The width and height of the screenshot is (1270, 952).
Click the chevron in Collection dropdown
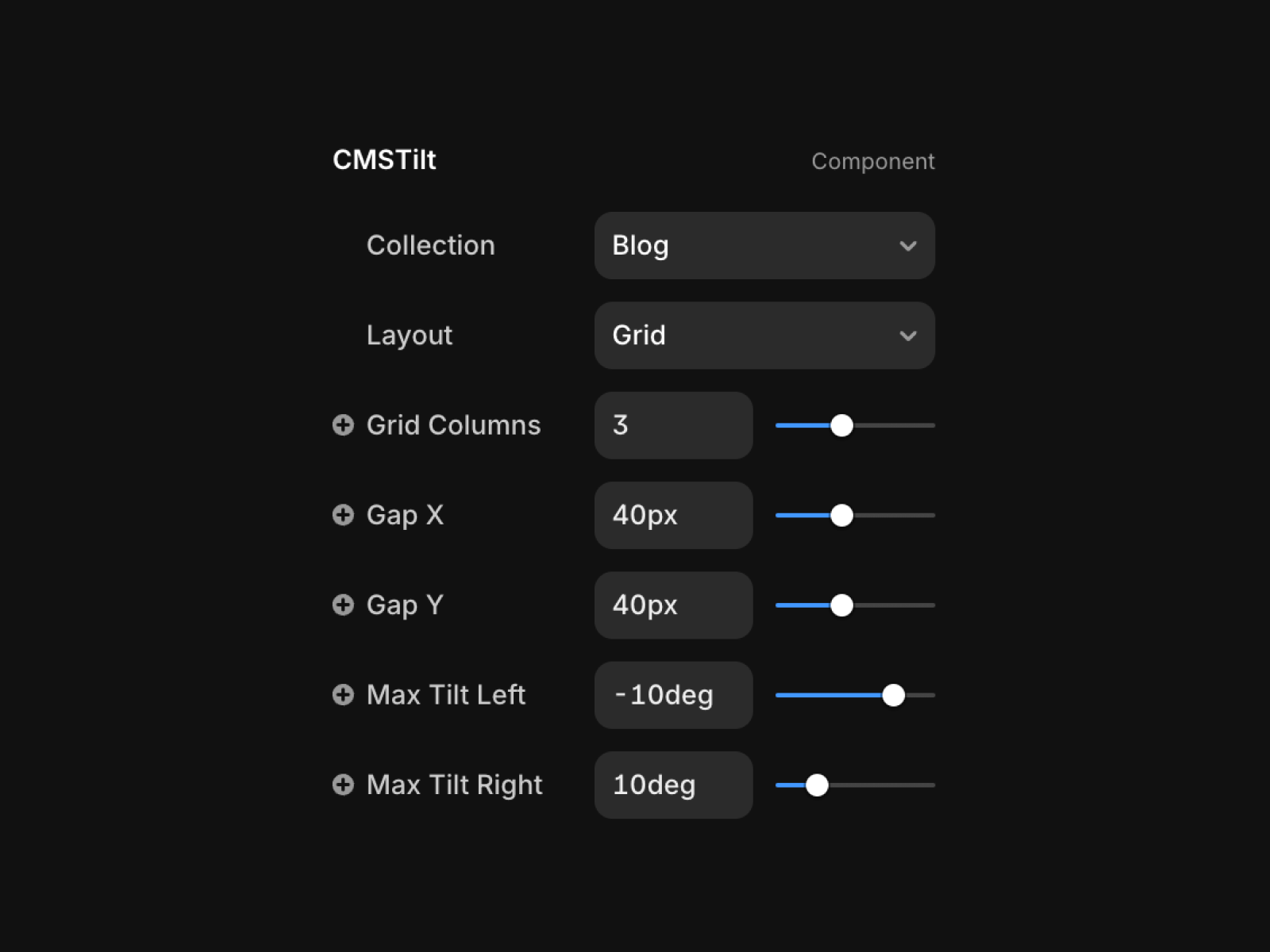[908, 246]
